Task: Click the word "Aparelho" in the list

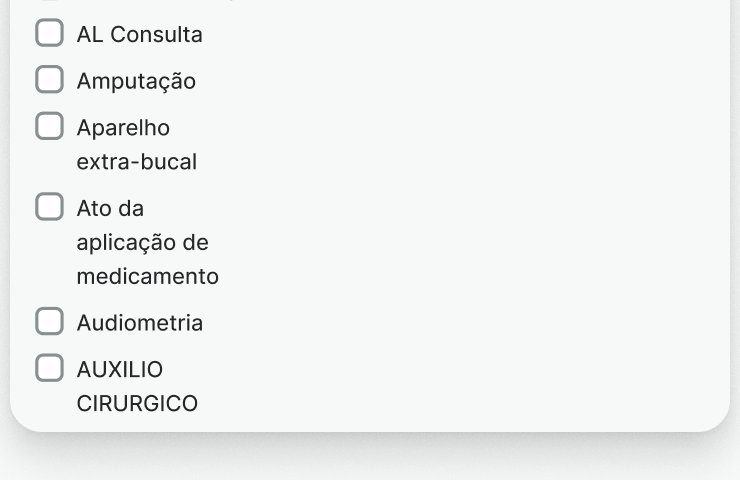Action: [123, 129]
